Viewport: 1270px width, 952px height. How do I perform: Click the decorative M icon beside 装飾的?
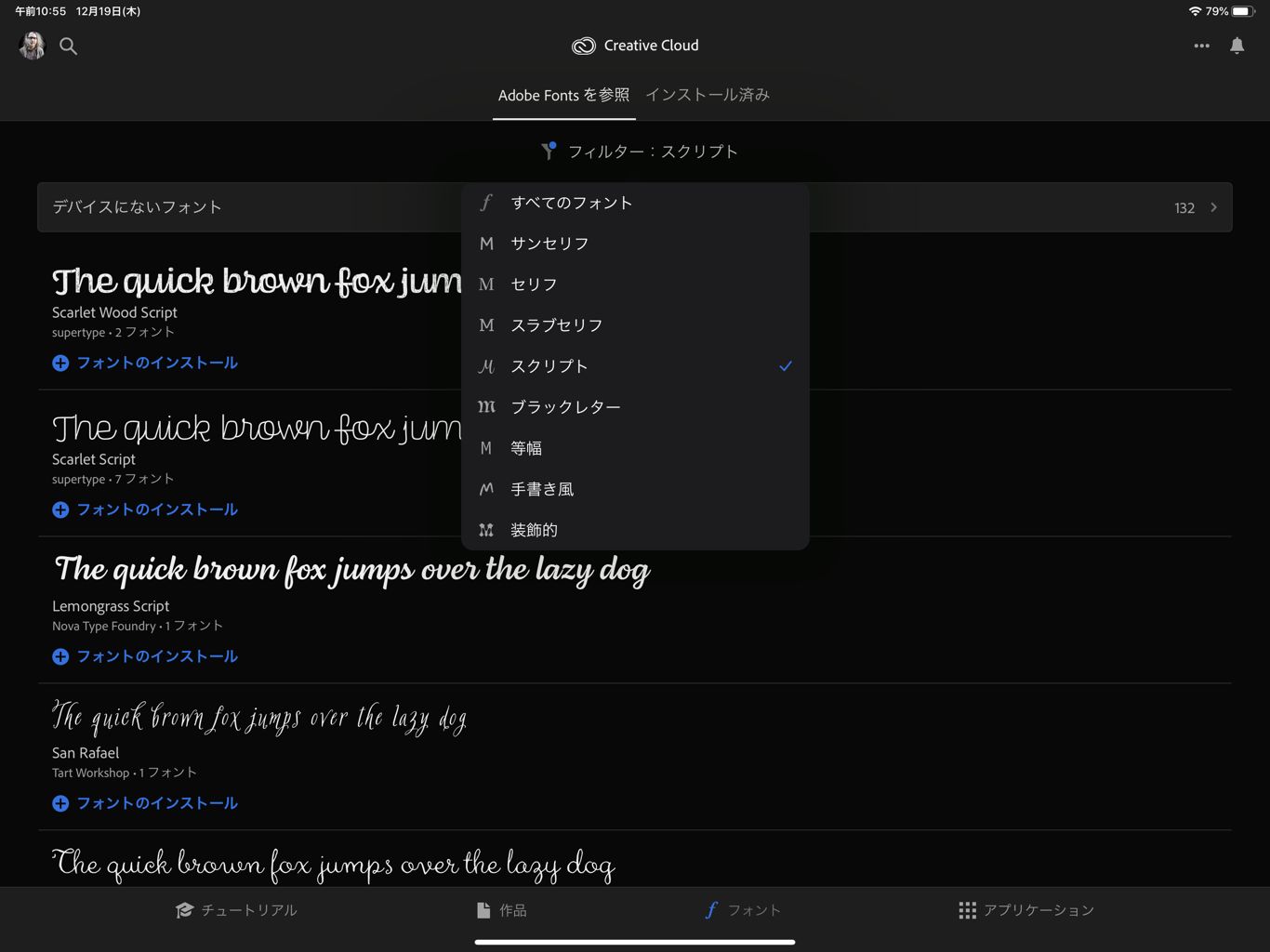486,530
